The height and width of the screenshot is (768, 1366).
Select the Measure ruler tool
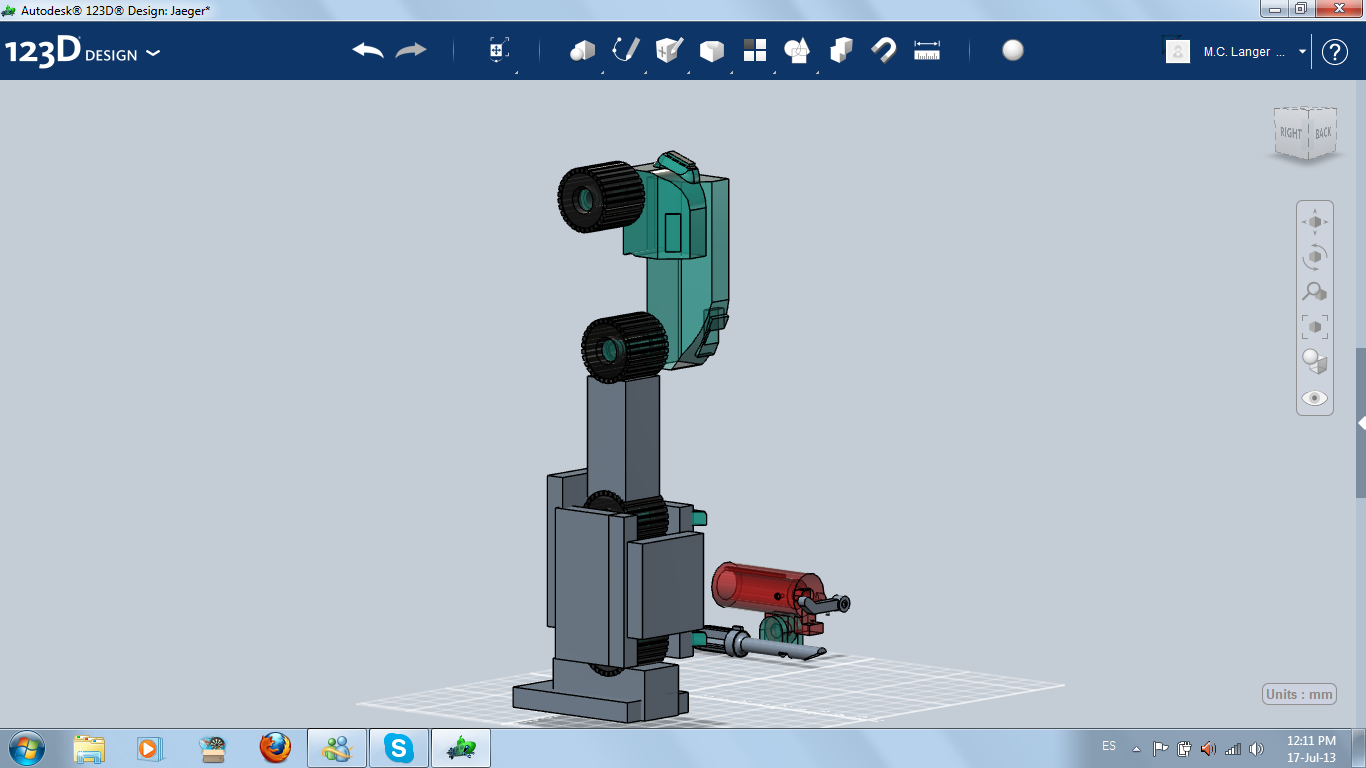click(927, 50)
